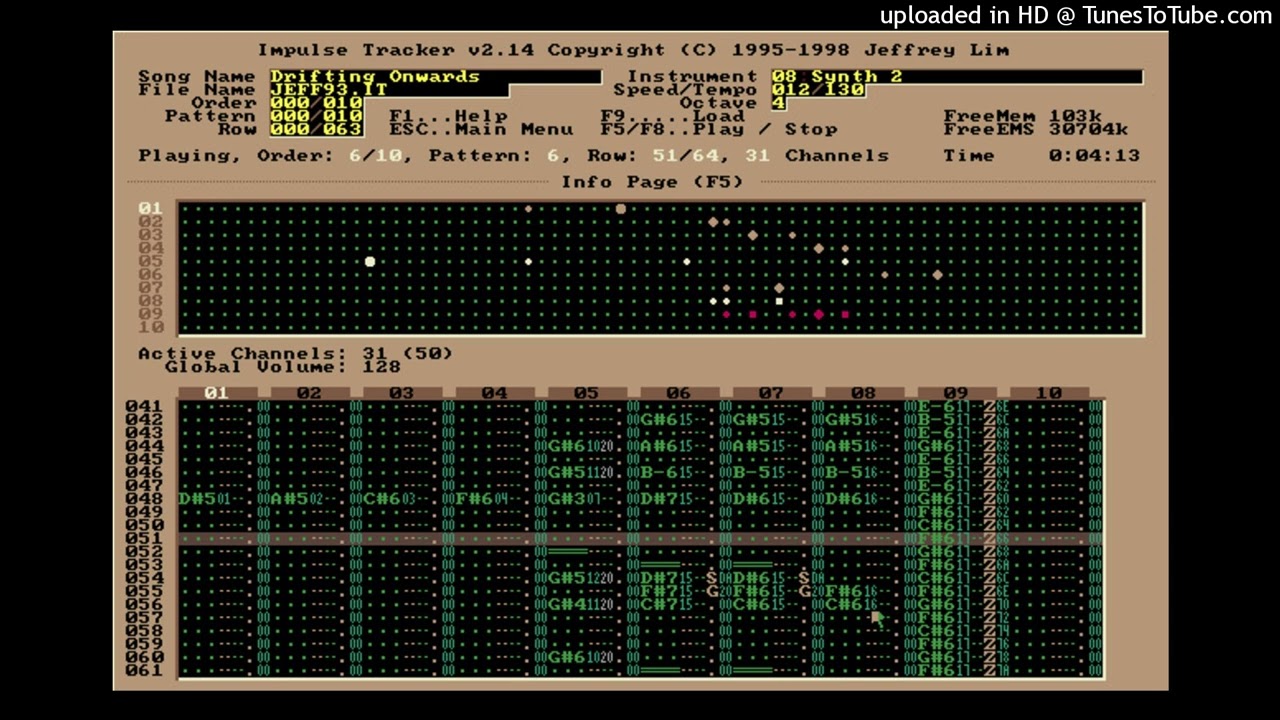Click the 'Info Page (F5)' title

tap(653, 181)
